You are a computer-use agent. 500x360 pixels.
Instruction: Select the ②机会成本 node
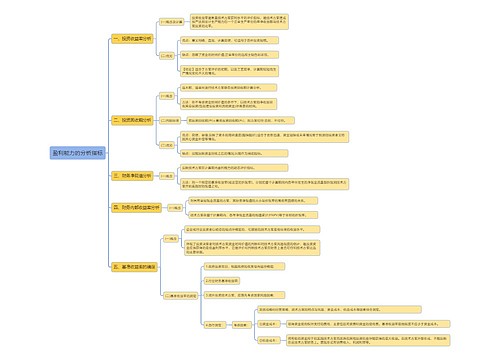[x=269, y=340]
